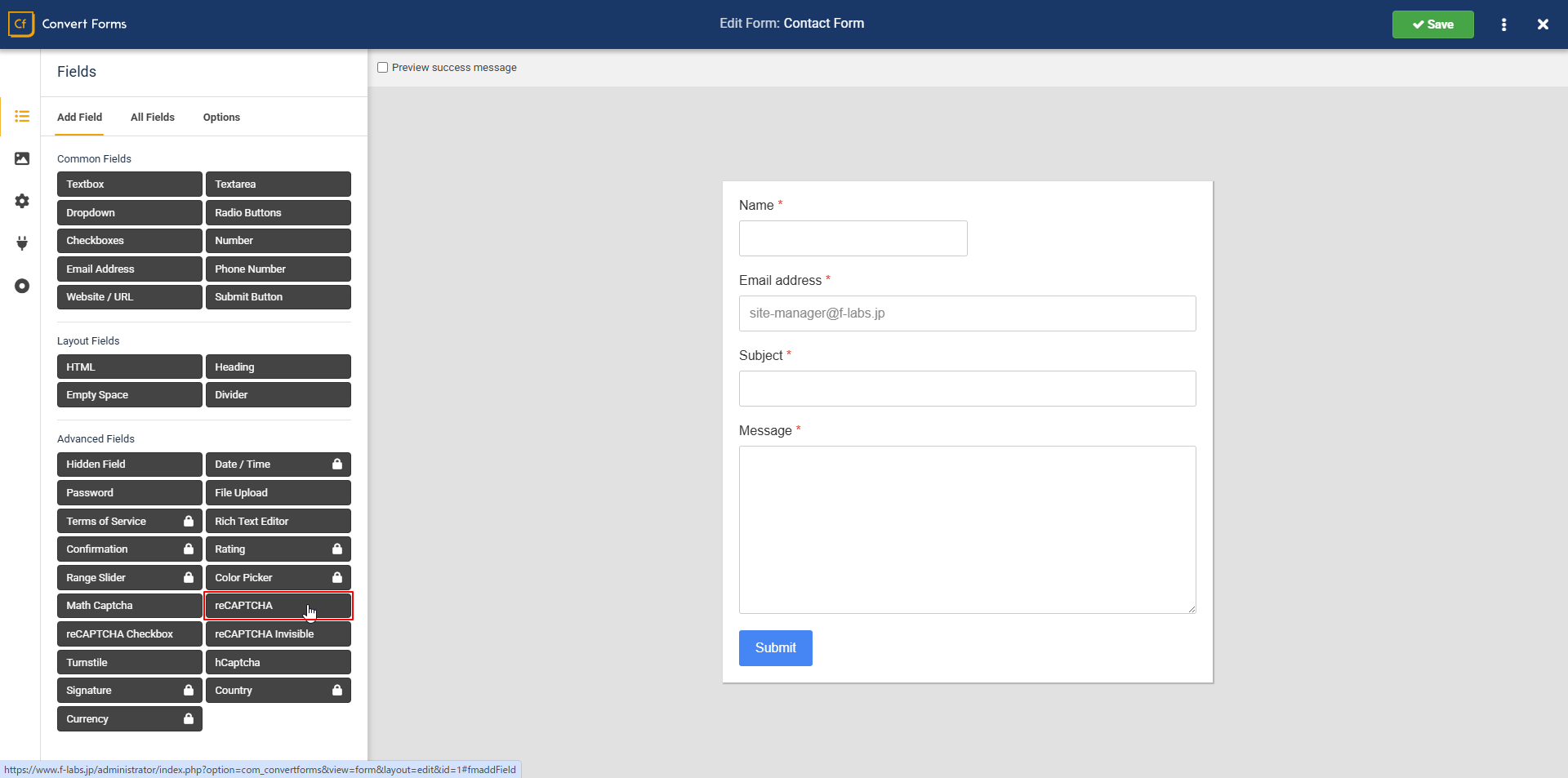Save the Contact Form

1432,24
